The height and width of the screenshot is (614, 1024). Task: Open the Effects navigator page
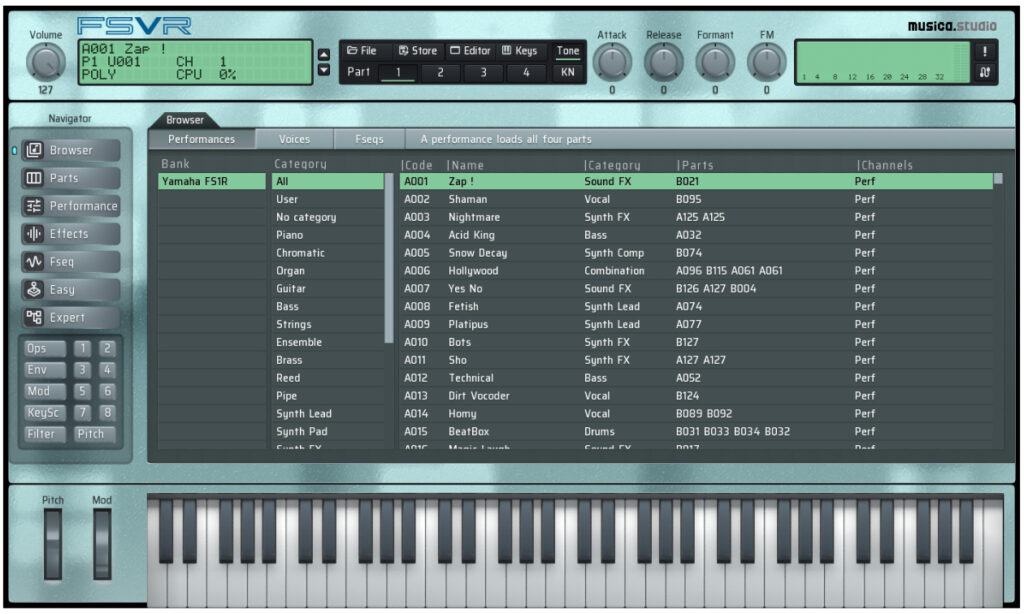coord(71,234)
